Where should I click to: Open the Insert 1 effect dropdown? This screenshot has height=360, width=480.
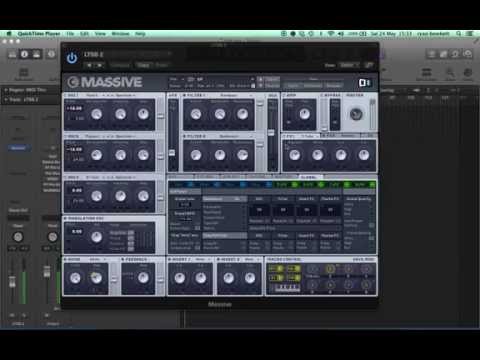pos(202,259)
